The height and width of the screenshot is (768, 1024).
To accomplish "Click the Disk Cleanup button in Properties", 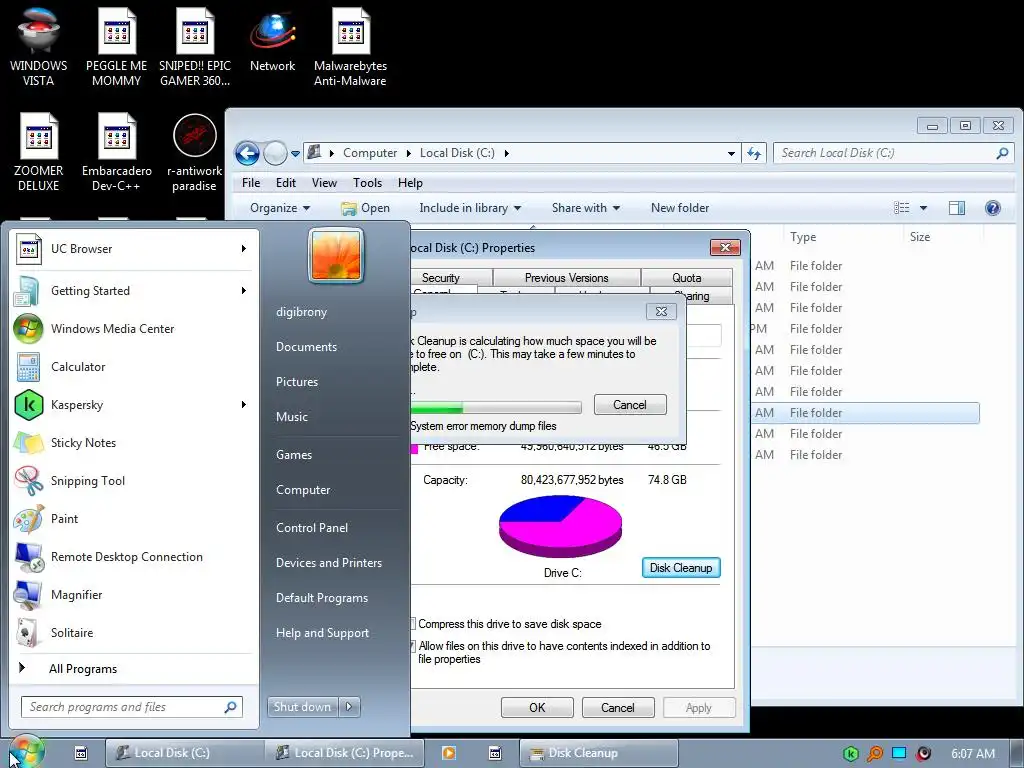I will (x=680, y=568).
